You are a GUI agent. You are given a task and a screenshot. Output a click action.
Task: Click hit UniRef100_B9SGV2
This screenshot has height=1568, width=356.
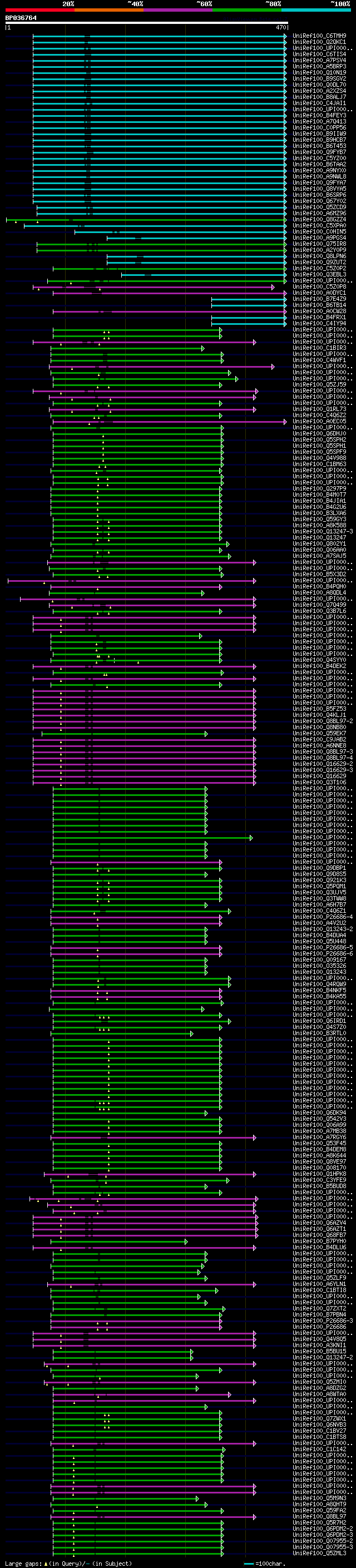click(x=319, y=78)
